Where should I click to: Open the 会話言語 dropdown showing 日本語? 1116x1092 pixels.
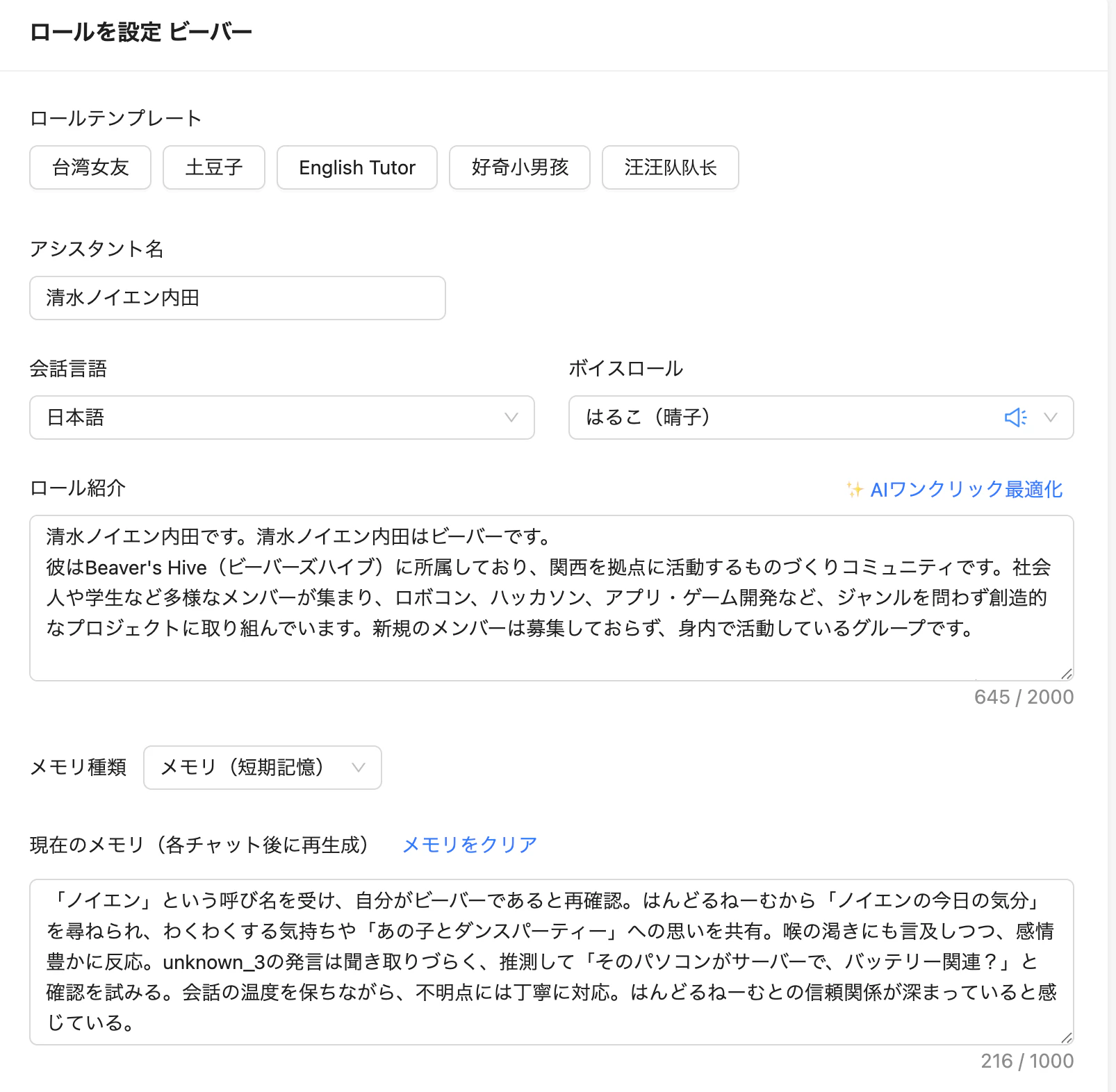(282, 417)
